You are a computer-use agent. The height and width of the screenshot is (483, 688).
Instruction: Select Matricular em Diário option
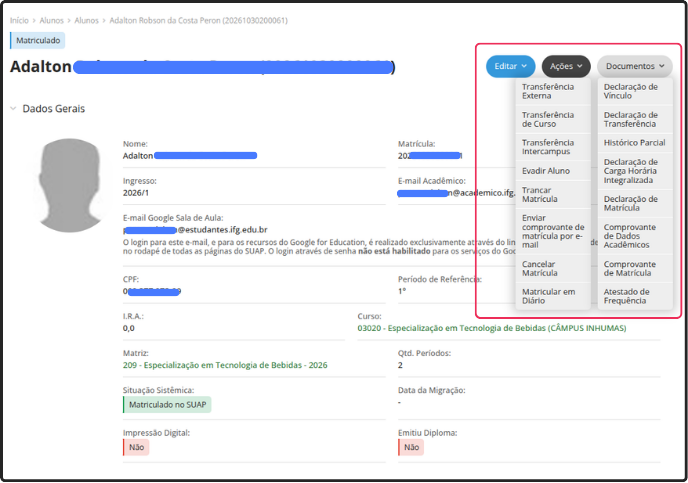547,296
